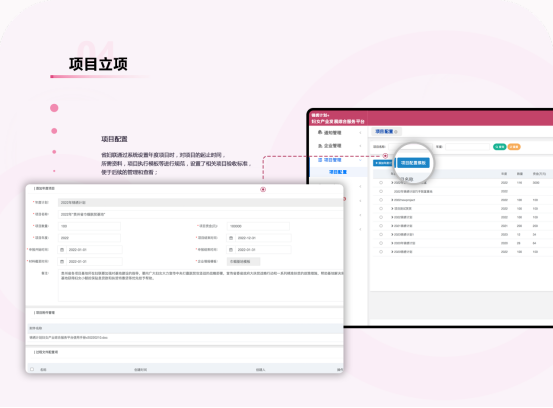Click the bell icon beside 通知管理
553x408 pixels.
[320, 132]
